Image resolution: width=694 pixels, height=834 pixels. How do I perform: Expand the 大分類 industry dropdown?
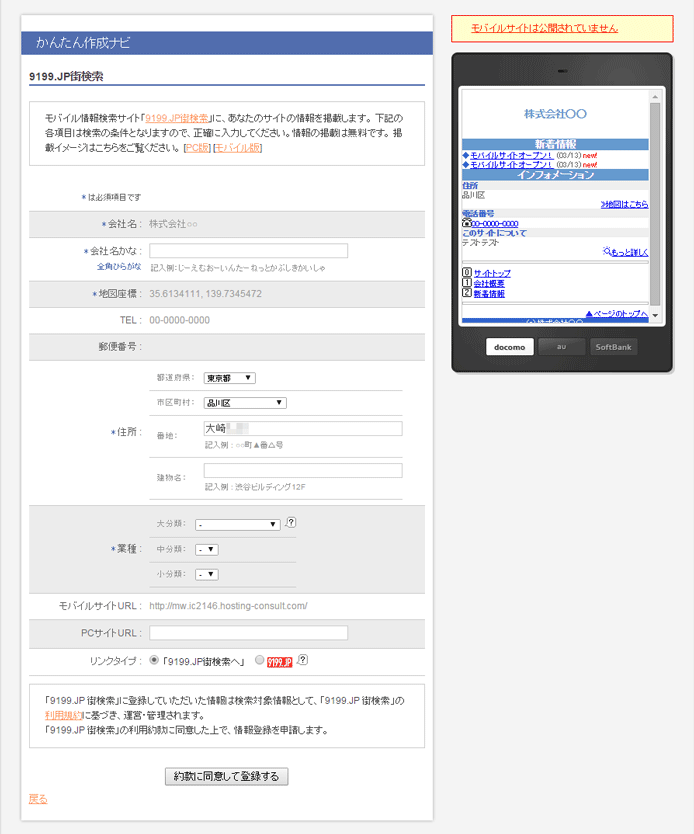click(238, 524)
